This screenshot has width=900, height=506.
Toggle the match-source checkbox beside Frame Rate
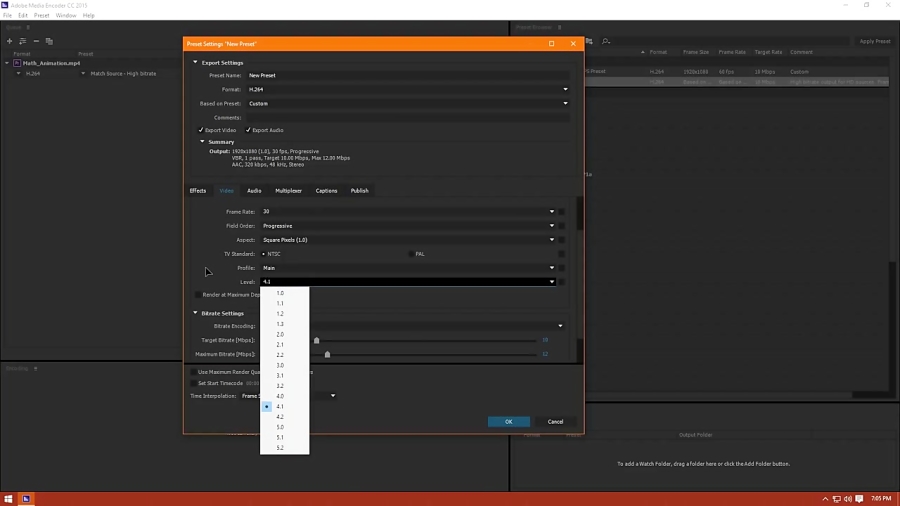click(561, 212)
